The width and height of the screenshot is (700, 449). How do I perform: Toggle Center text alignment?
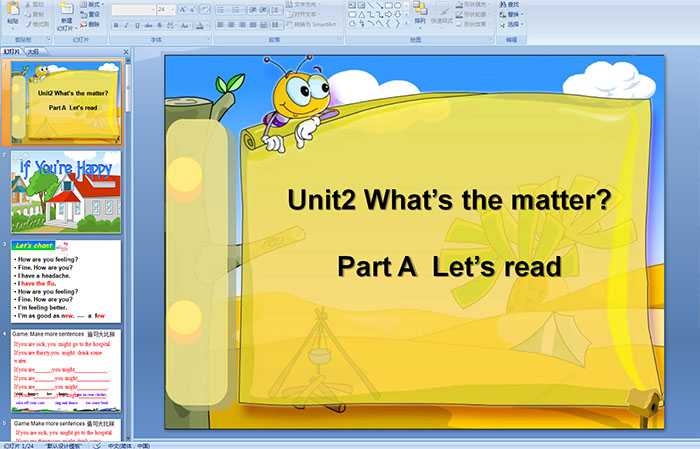(231, 25)
